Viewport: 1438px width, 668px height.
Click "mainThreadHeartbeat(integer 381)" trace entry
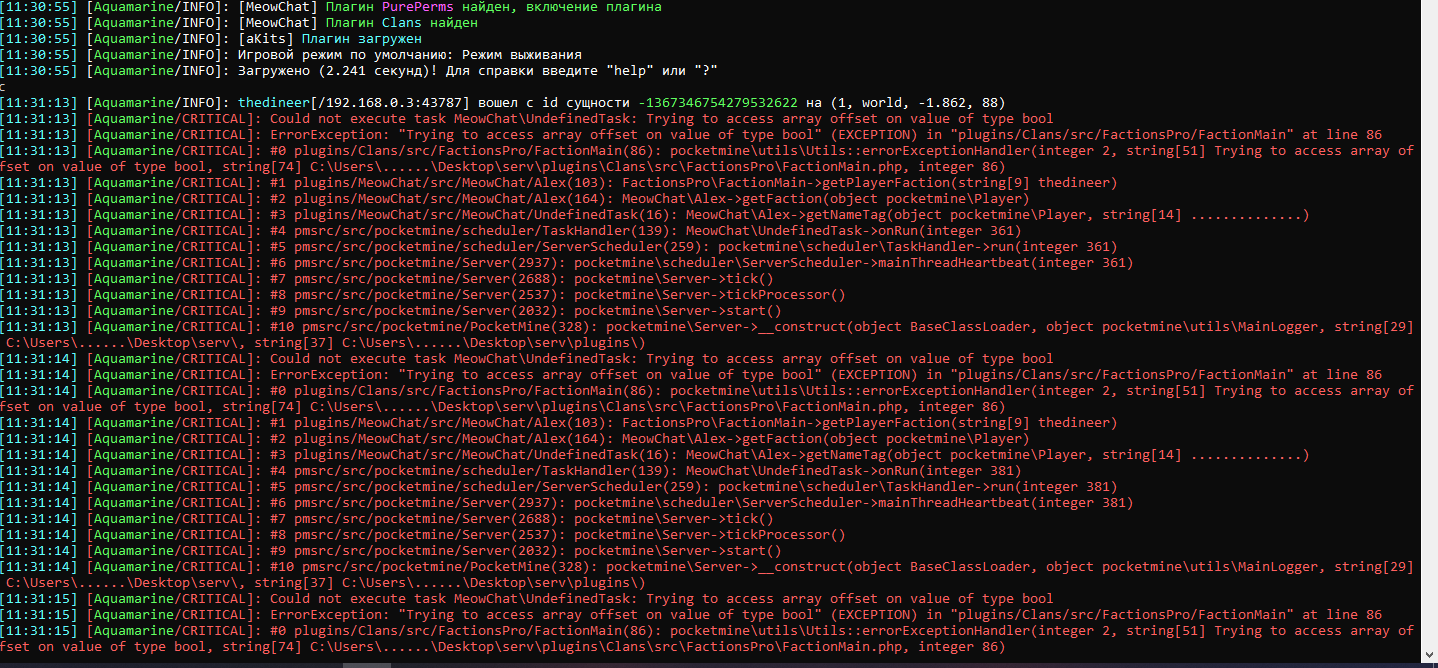(x=1007, y=503)
